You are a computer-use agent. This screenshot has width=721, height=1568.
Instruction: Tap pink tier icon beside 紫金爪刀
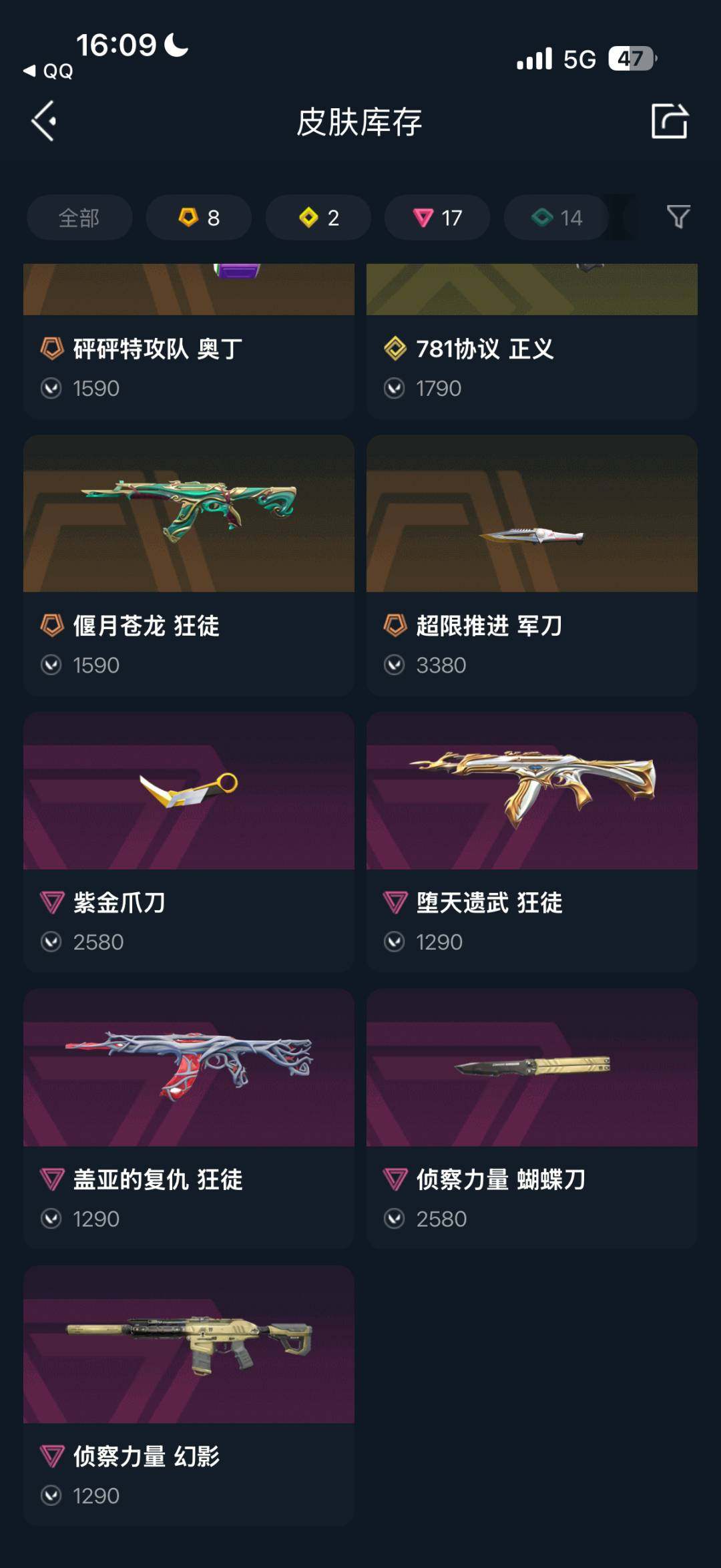click(x=52, y=903)
